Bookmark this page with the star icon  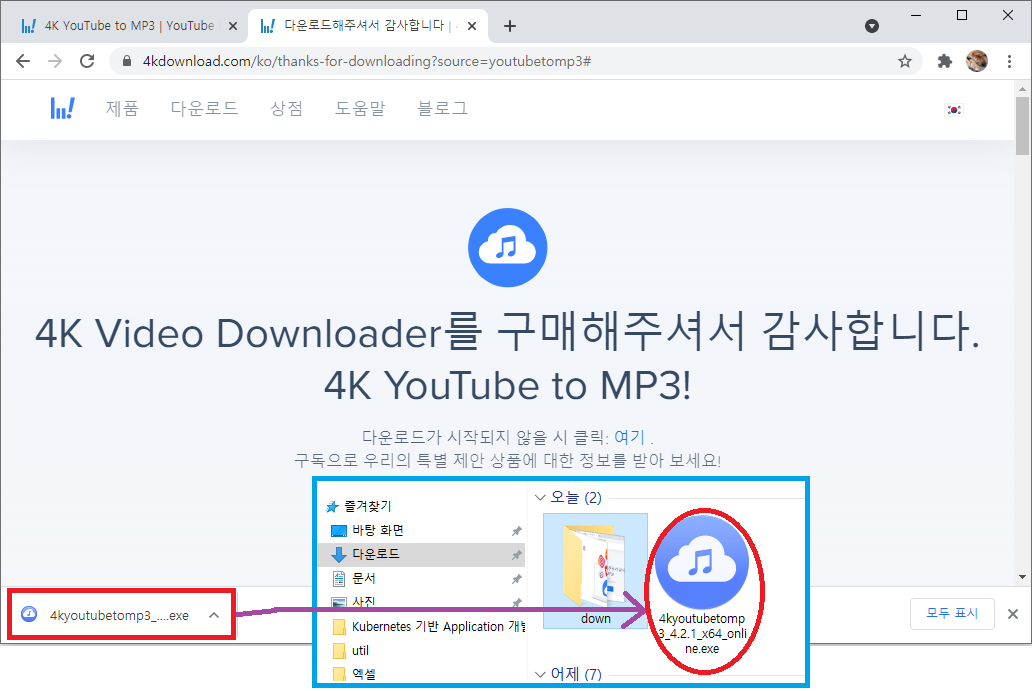(x=905, y=61)
